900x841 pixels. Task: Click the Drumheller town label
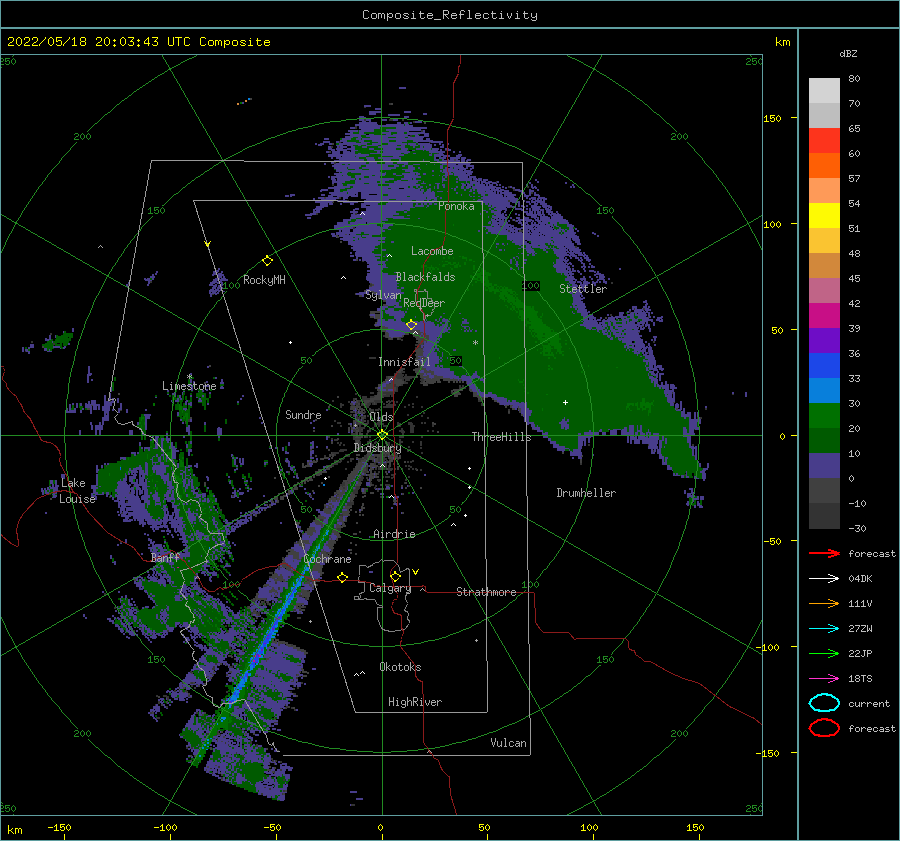click(x=586, y=493)
